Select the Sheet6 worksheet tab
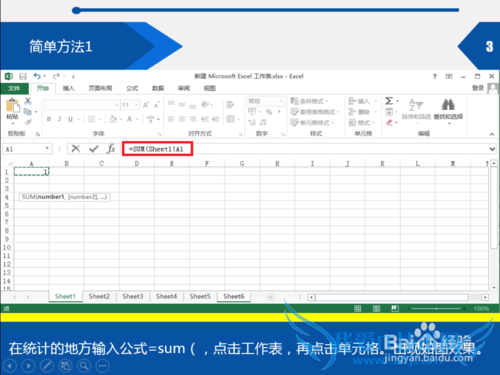The image size is (500, 375). pyautogui.click(x=234, y=296)
